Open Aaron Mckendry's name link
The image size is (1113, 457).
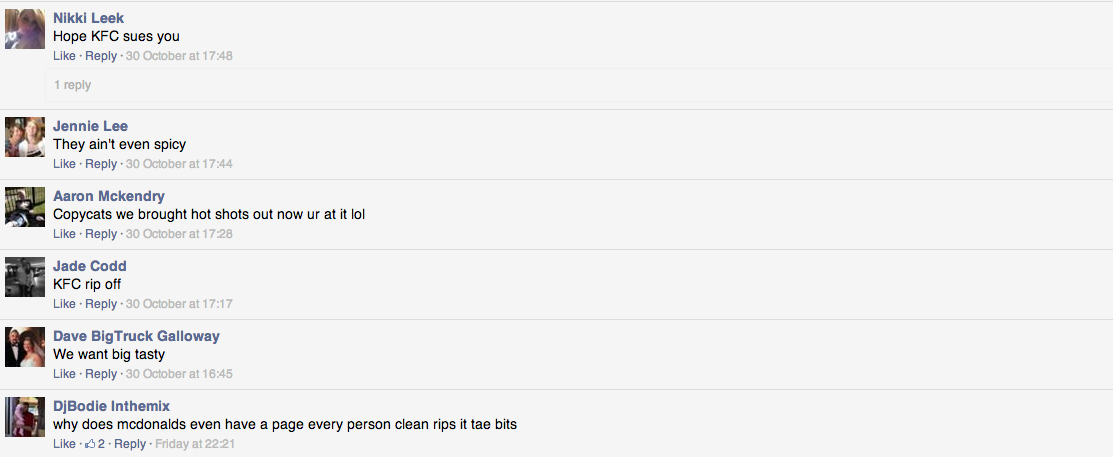[x=109, y=197]
